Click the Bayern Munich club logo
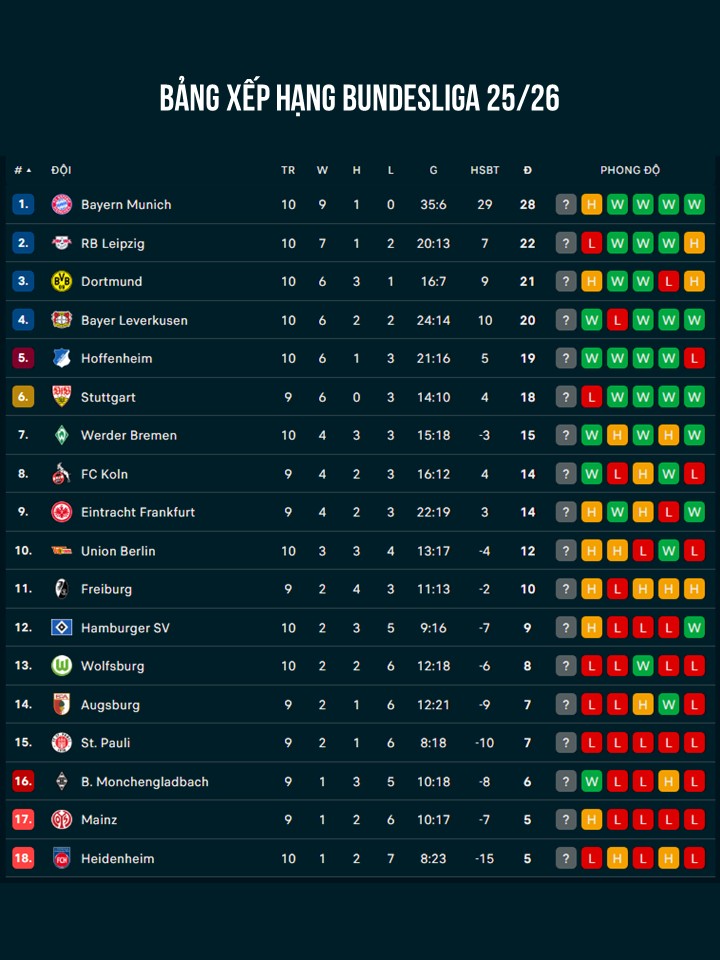The width and height of the screenshot is (720, 960). pyautogui.click(x=62, y=205)
